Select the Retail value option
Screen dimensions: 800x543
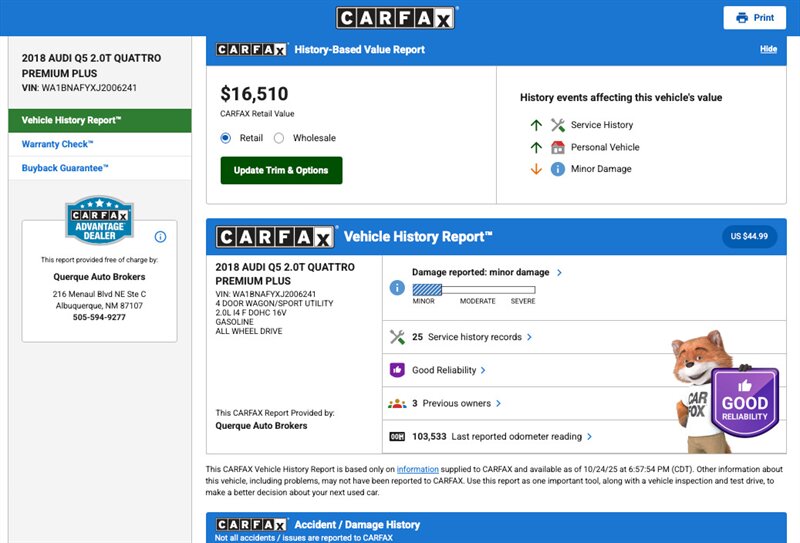click(226, 138)
